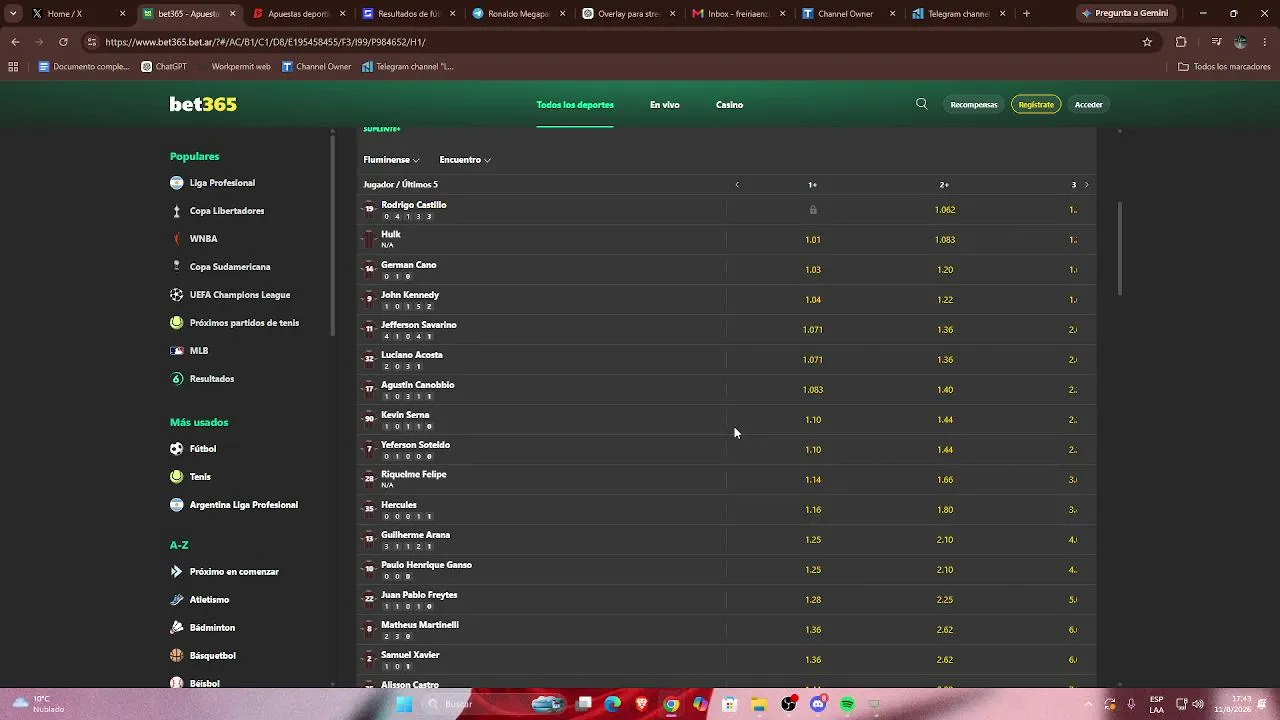Show hidden system tray icons chevron
Screen dimensions: 1280x720
click(x=1088, y=704)
